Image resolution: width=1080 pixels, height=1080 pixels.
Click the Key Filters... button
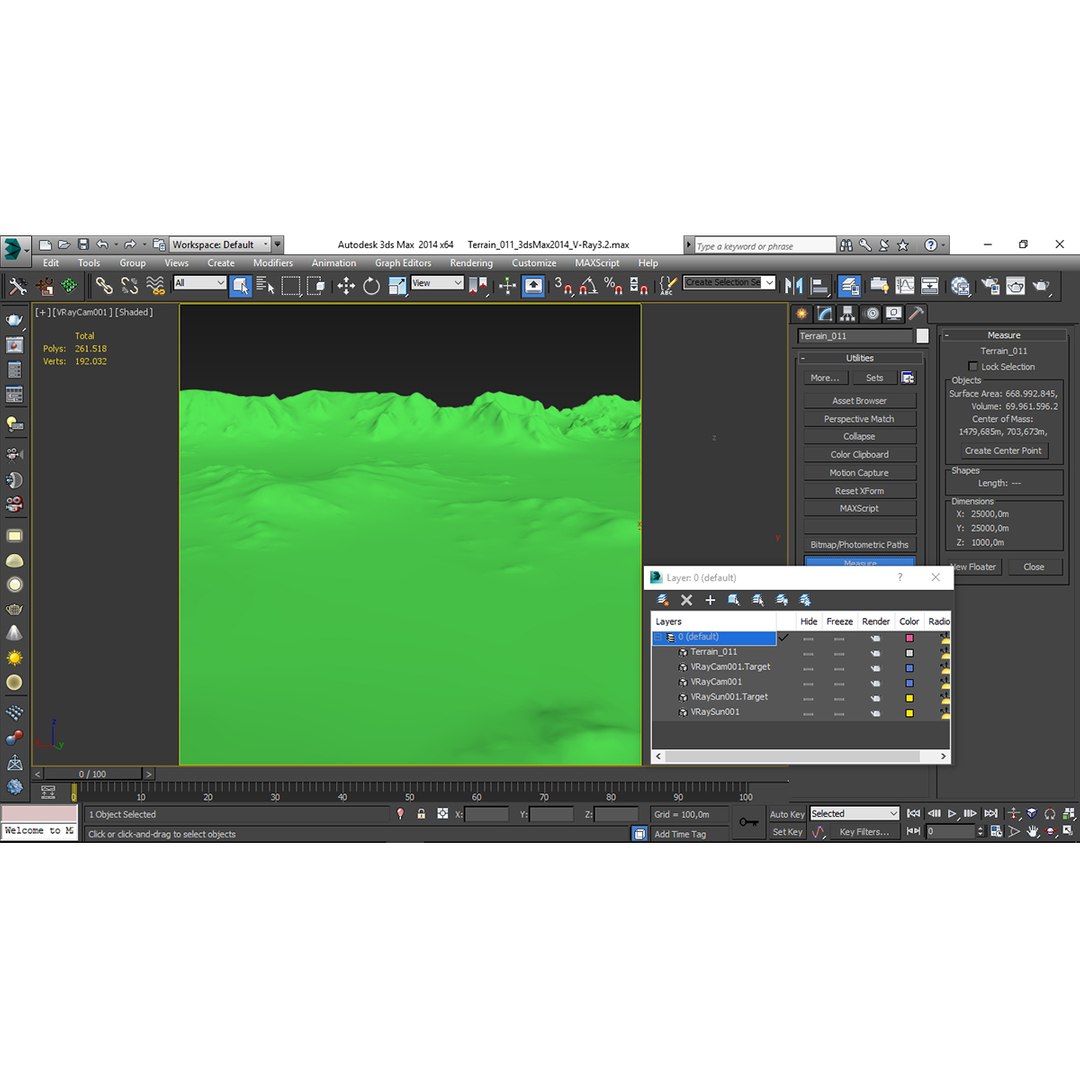864,831
